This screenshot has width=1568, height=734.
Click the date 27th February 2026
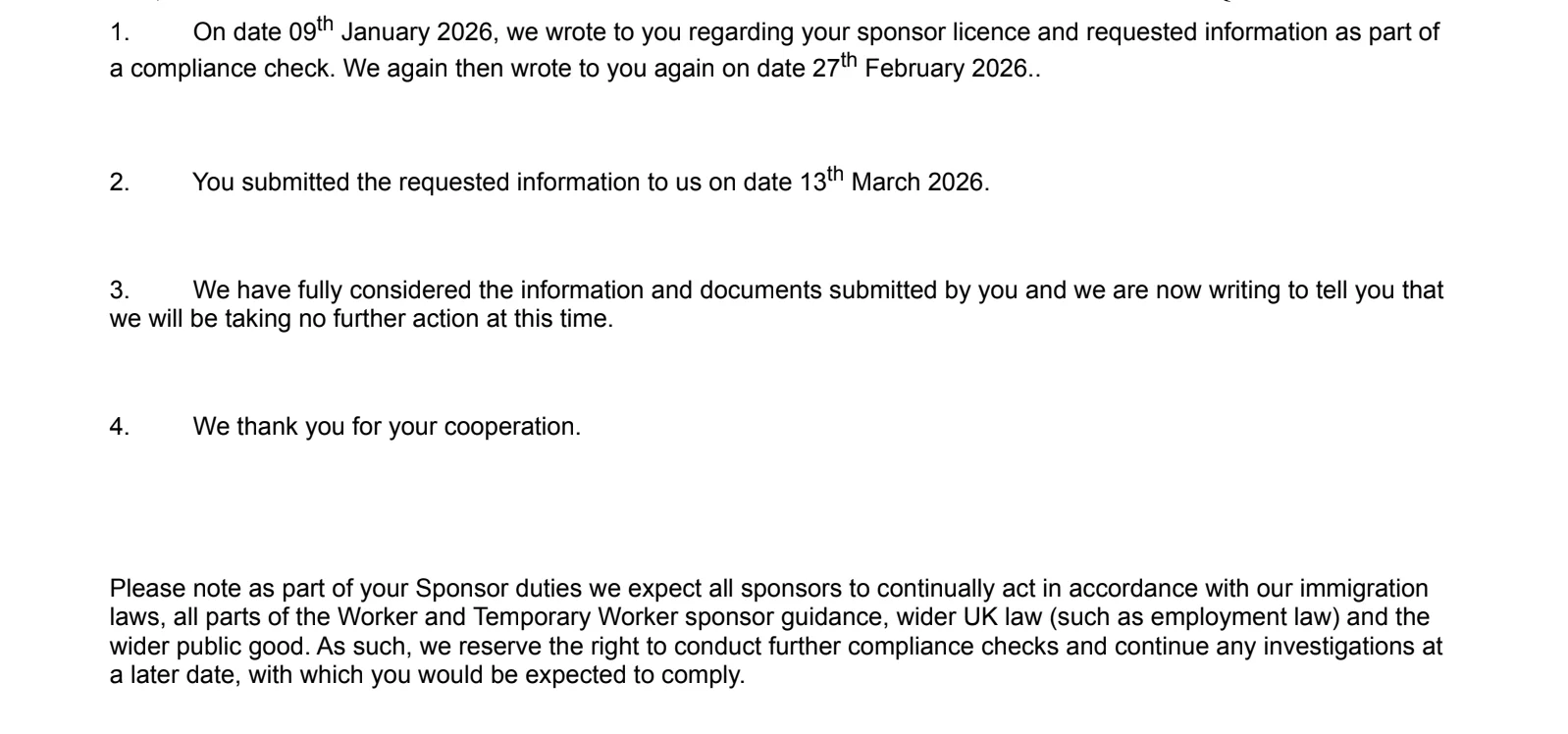click(x=918, y=70)
